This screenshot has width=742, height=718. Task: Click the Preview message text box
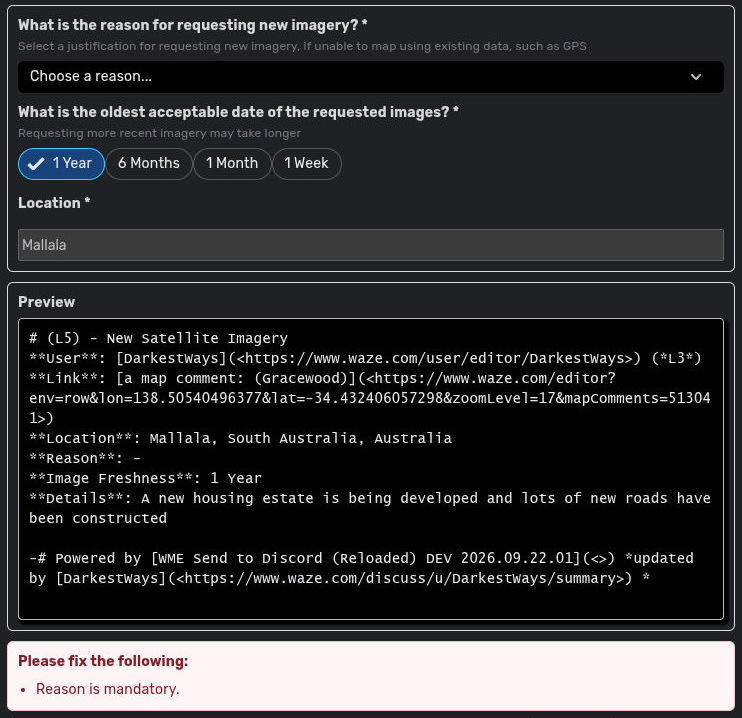[371, 469]
